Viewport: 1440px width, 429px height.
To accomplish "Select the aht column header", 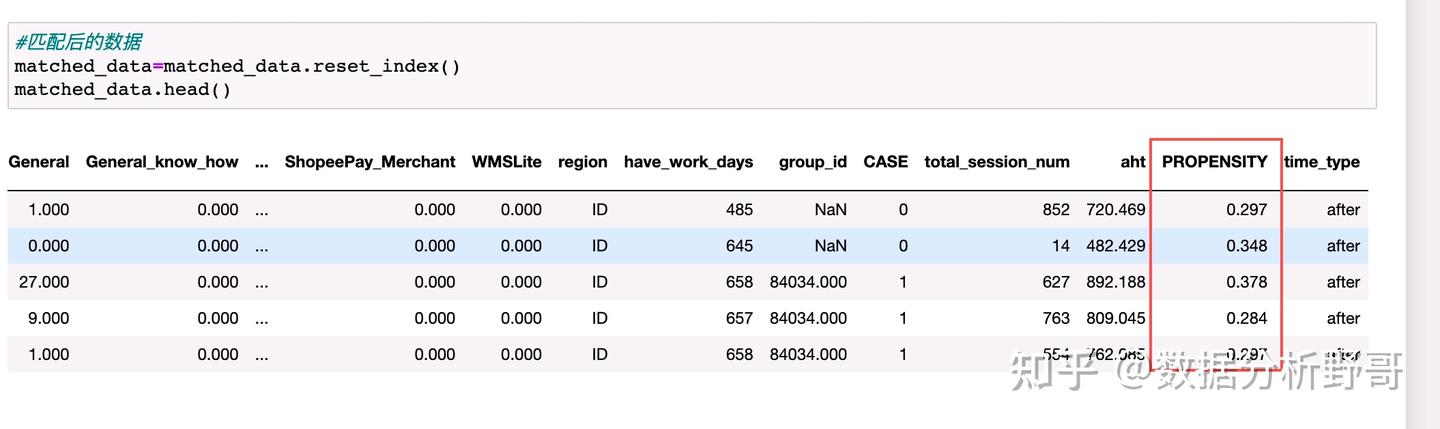I will 1132,161.
